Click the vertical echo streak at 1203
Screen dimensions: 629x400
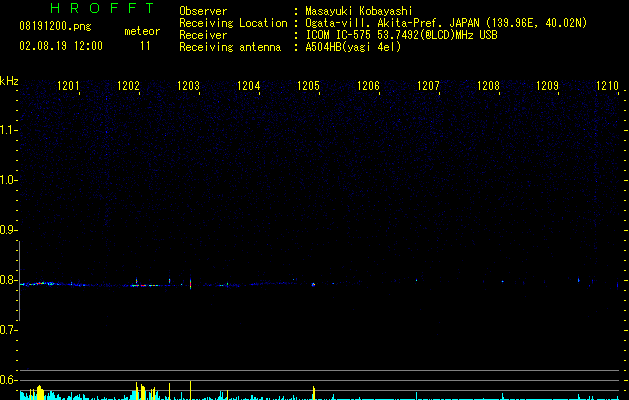tap(190, 283)
